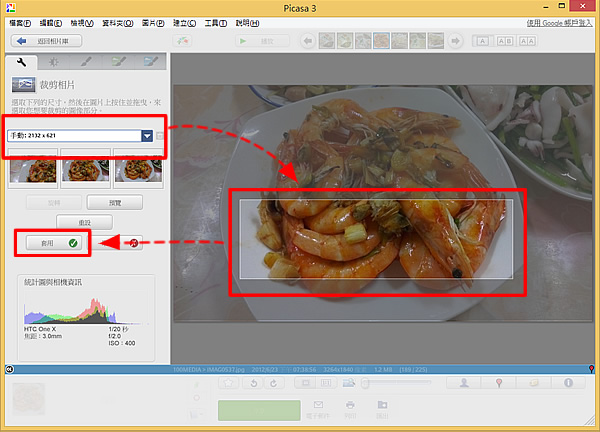Open the people panel icon
The image size is (600, 432).
pos(464,382)
